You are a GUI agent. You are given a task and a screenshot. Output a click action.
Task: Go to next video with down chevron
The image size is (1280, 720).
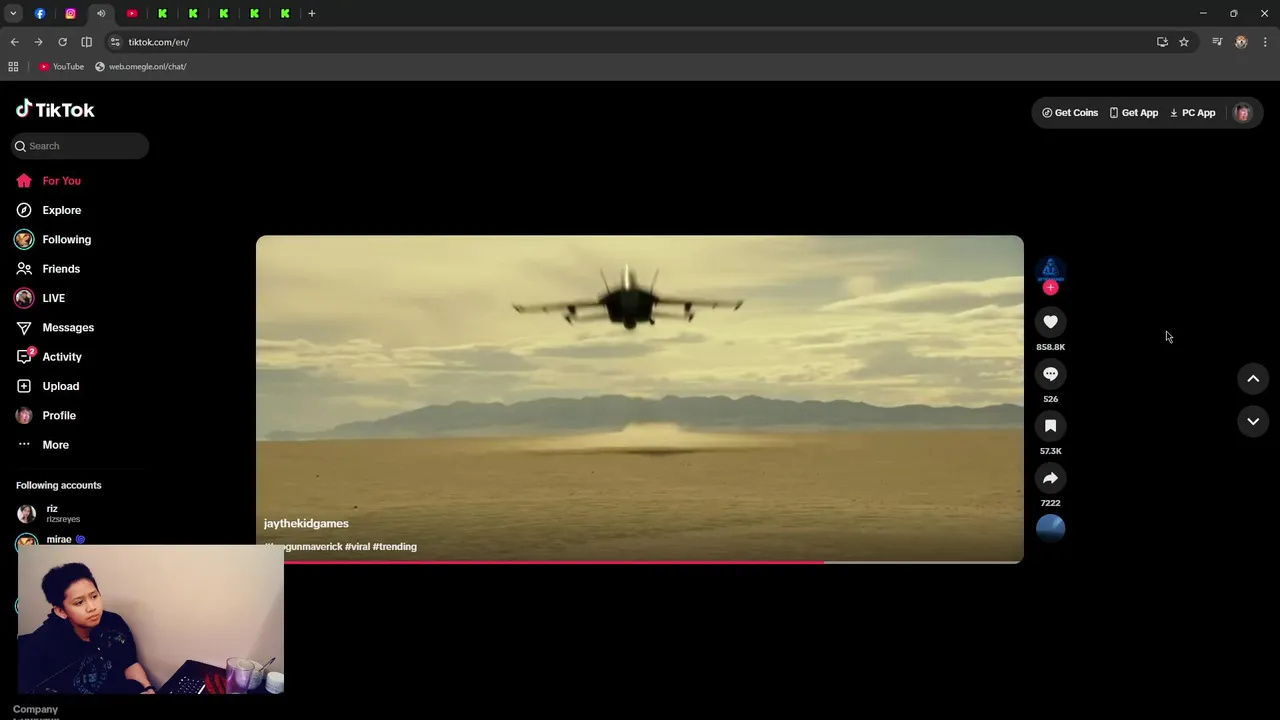click(x=1253, y=421)
